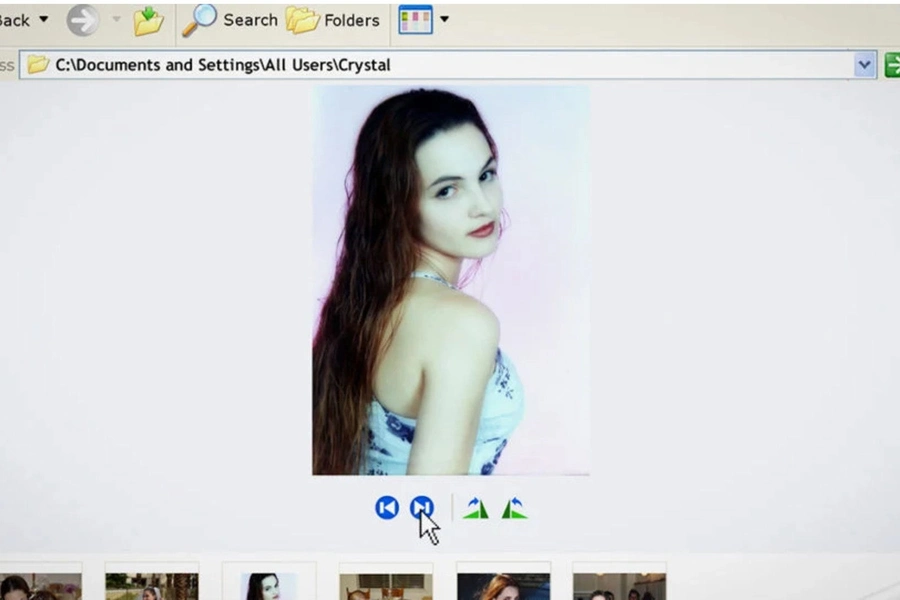Select the leftmost filmstrip thumbnail
Image resolution: width=900 pixels, height=600 pixels.
tap(40, 586)
